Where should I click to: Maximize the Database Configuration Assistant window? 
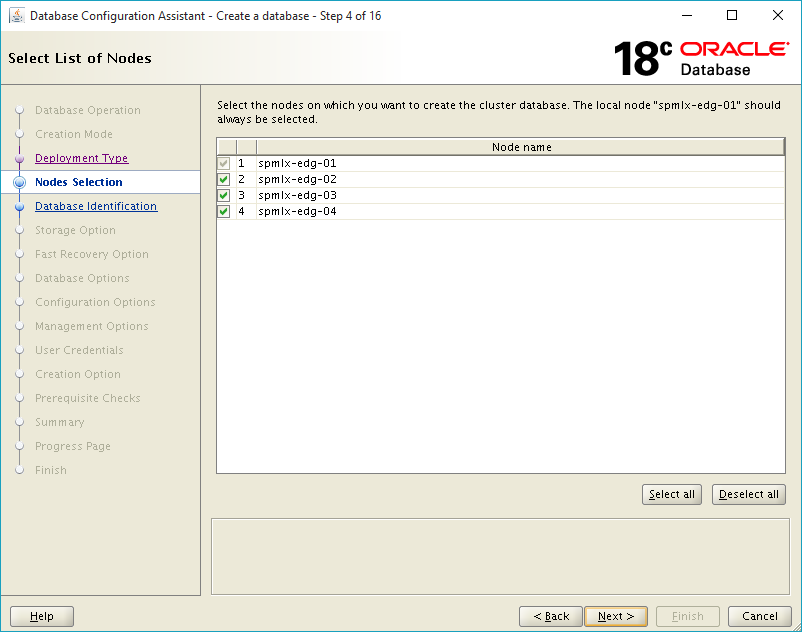tap(732, 15)
